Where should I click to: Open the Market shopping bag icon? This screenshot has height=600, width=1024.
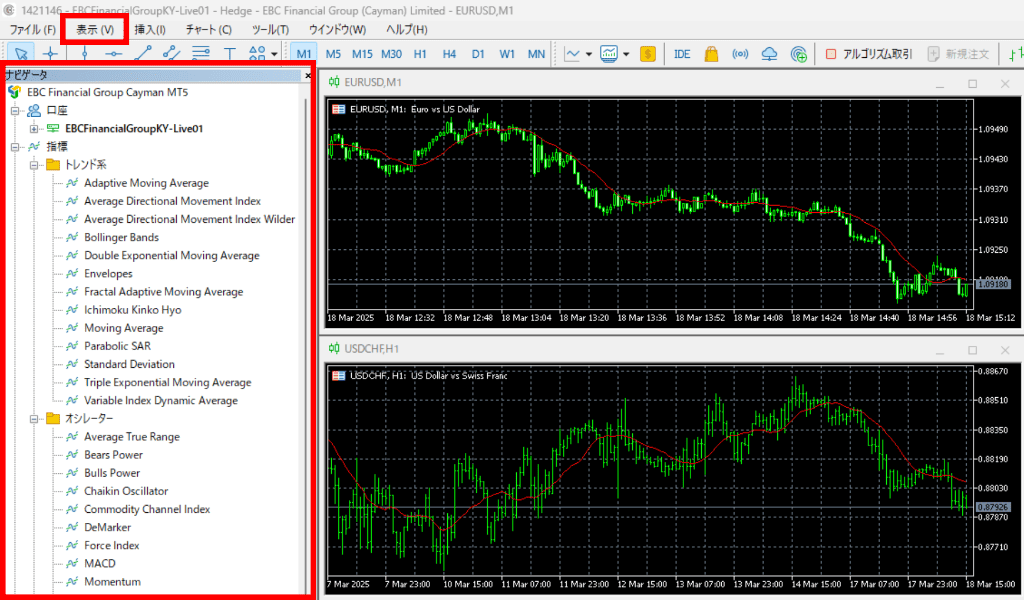click(711, 54)
